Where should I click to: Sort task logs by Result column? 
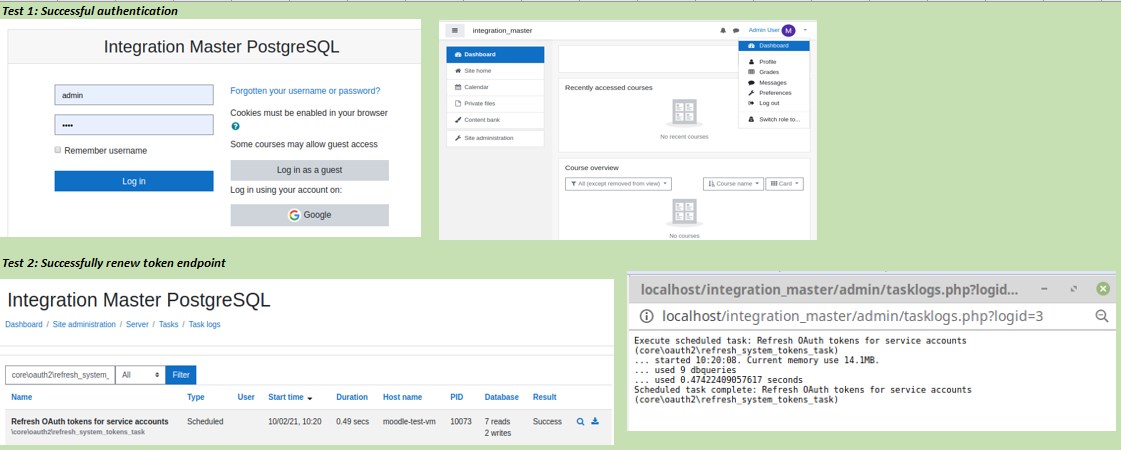pos(545,397)
